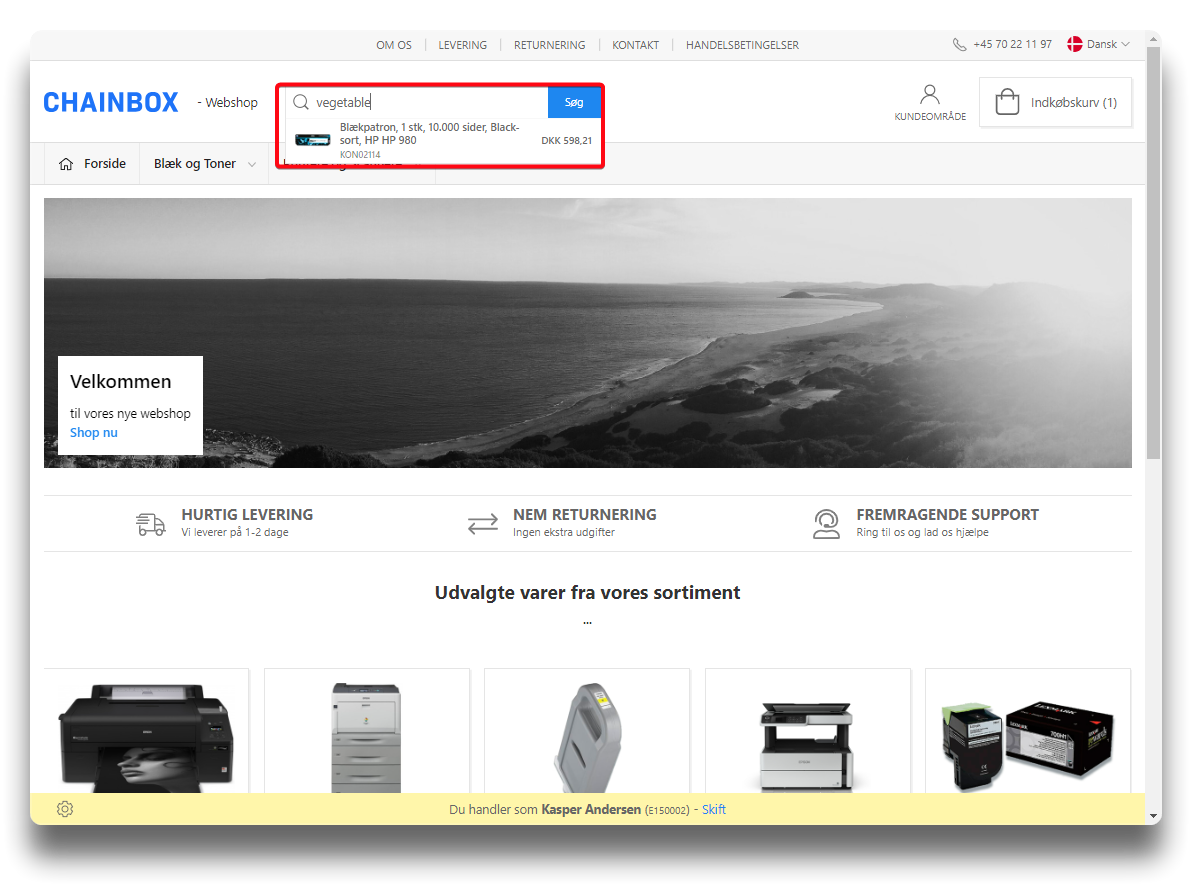Click the phone icon near the number

[960, 45]
